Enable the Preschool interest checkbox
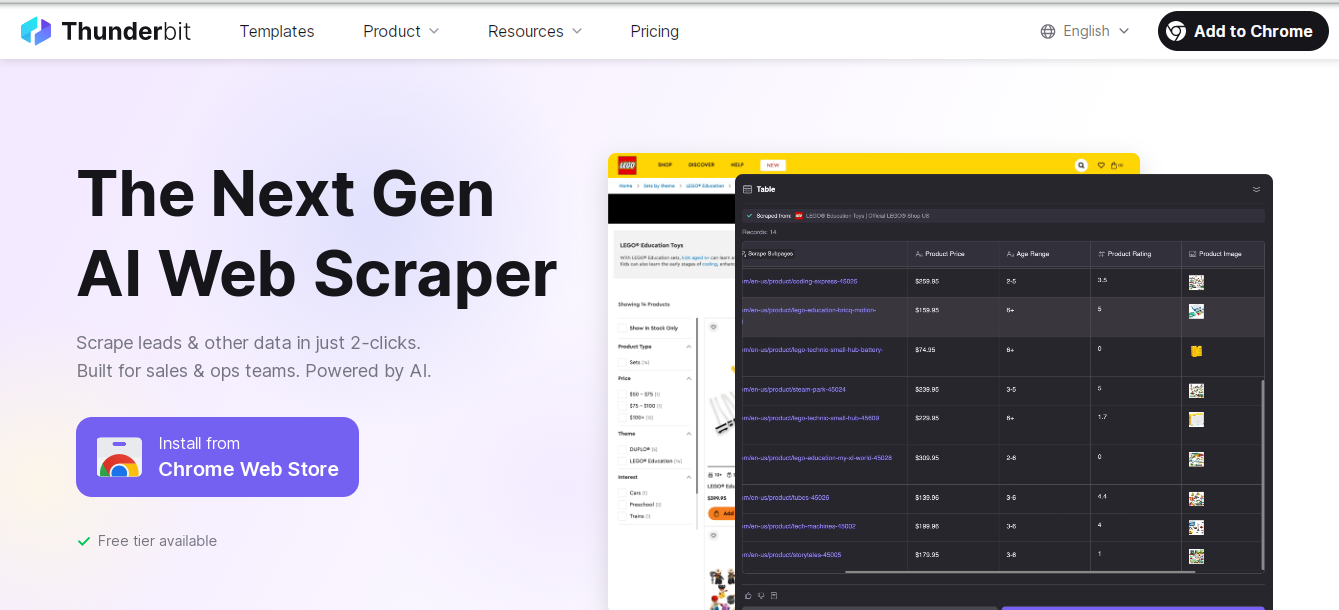 pyautogui.click(x=622, y=505)
